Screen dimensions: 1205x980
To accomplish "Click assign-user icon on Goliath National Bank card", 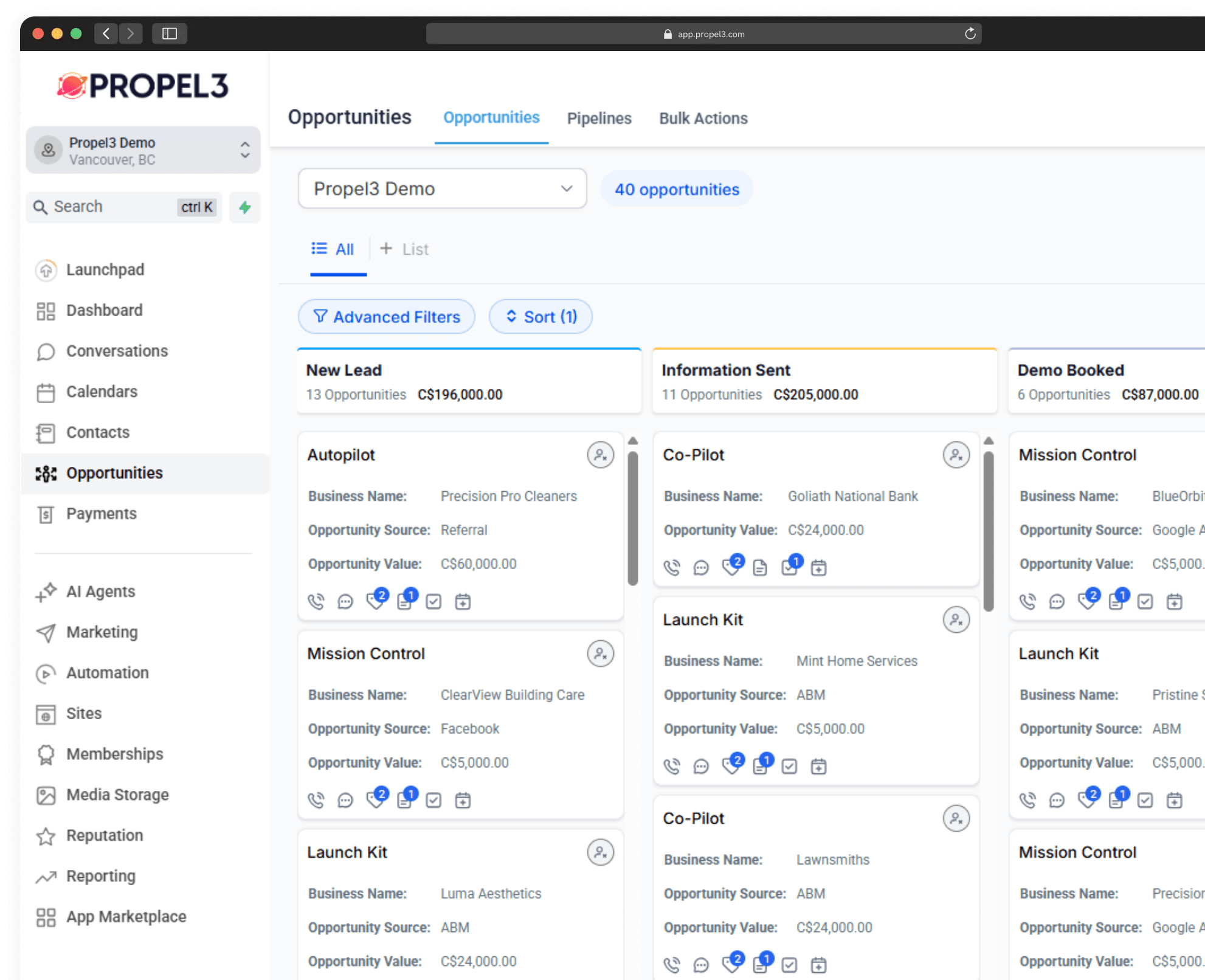I will (x=956, y=455).
